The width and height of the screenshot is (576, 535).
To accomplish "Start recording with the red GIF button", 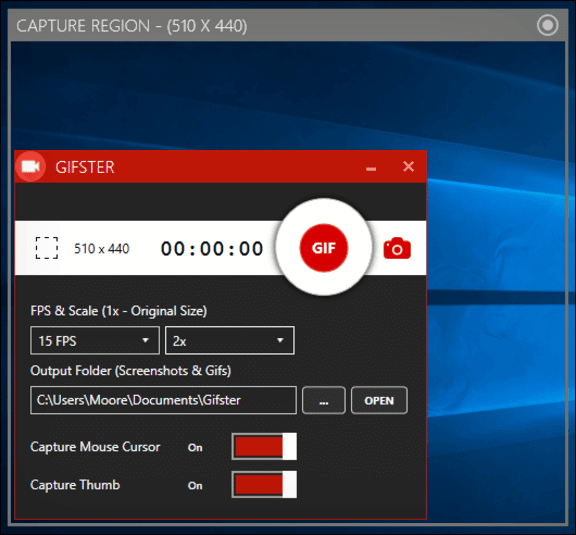I will point(324,248).
